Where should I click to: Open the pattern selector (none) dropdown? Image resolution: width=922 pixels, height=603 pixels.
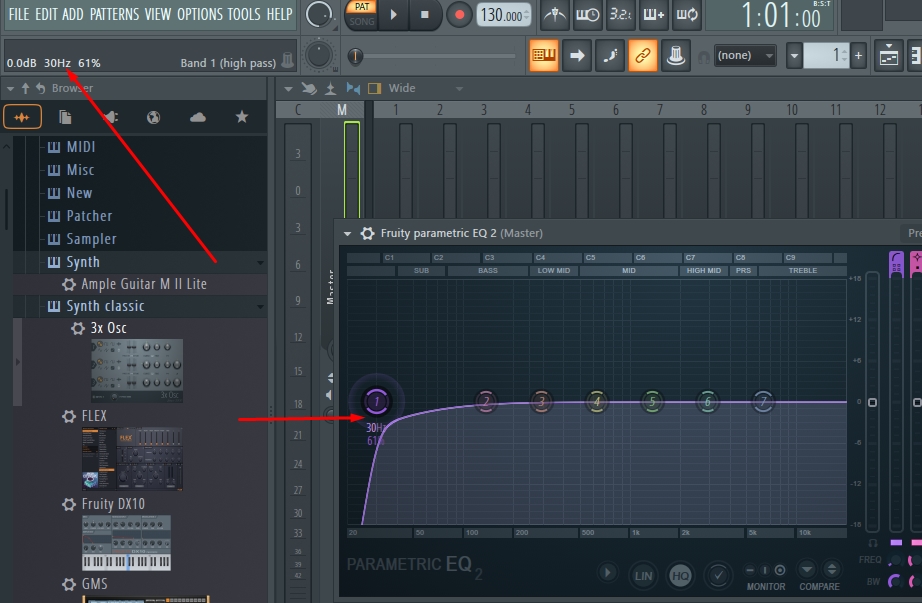point(744,56)
